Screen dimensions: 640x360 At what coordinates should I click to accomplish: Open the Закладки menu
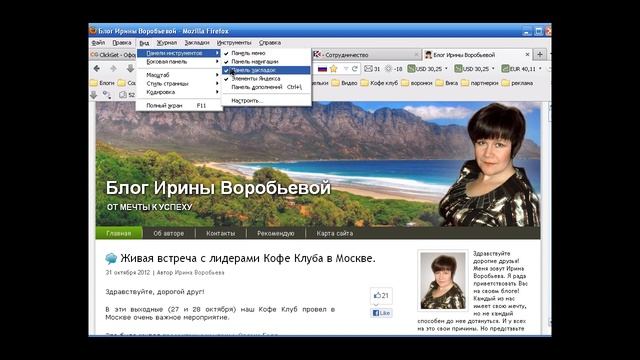point(197,42)
